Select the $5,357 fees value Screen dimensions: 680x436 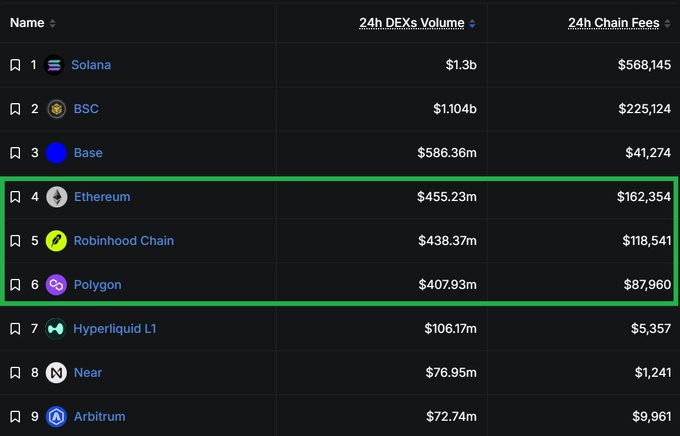tap(651, 329)
